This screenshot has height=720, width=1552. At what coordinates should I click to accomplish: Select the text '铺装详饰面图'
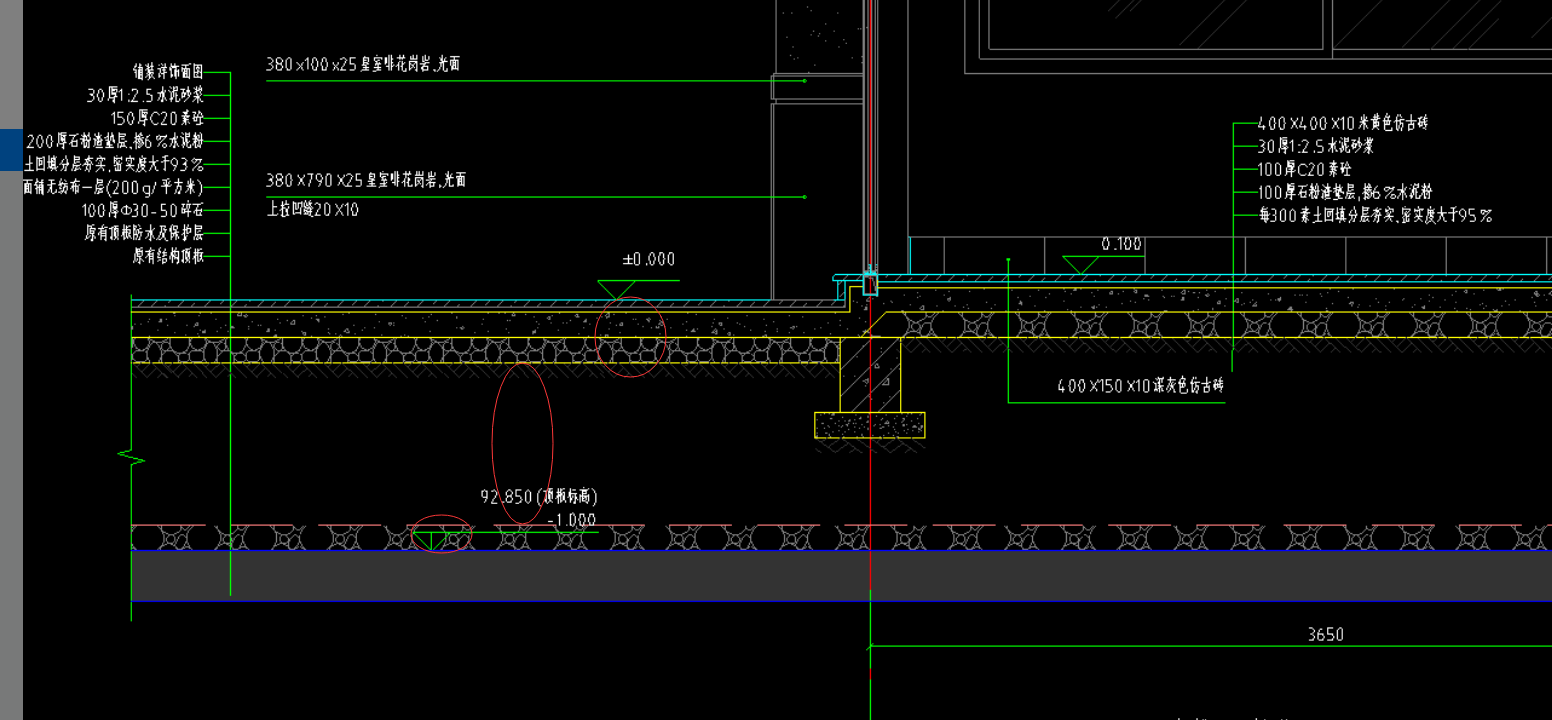(x=167, y=72)
